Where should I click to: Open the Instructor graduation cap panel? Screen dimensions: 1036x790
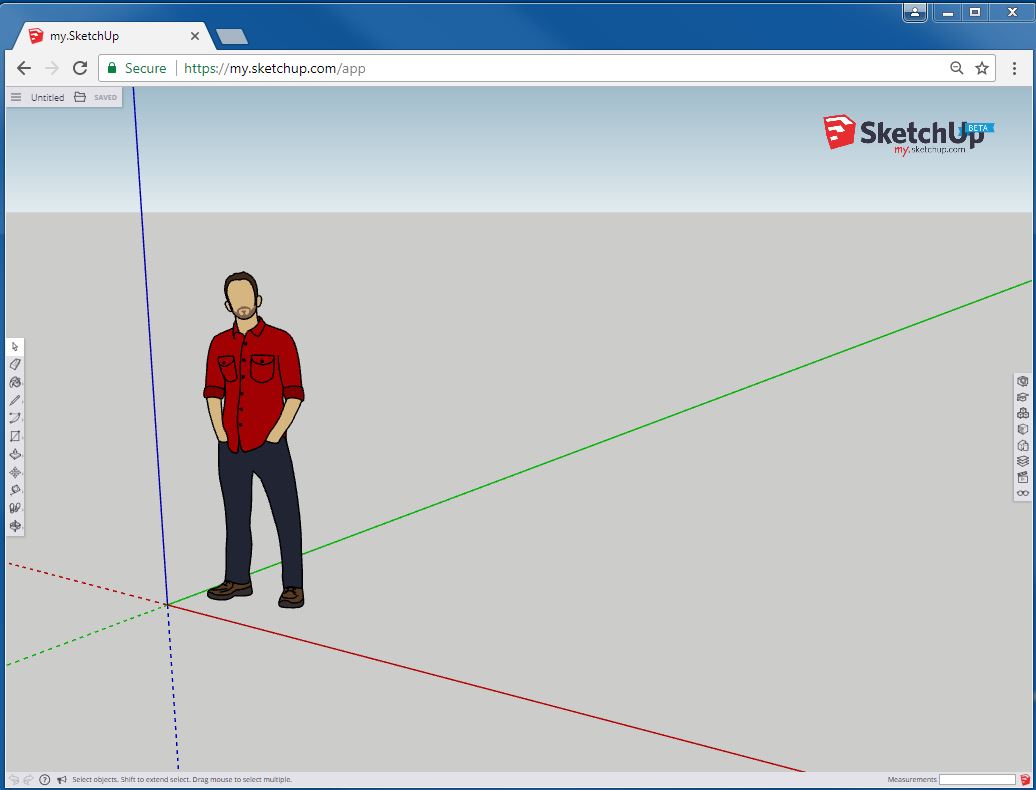(1022, 397)
